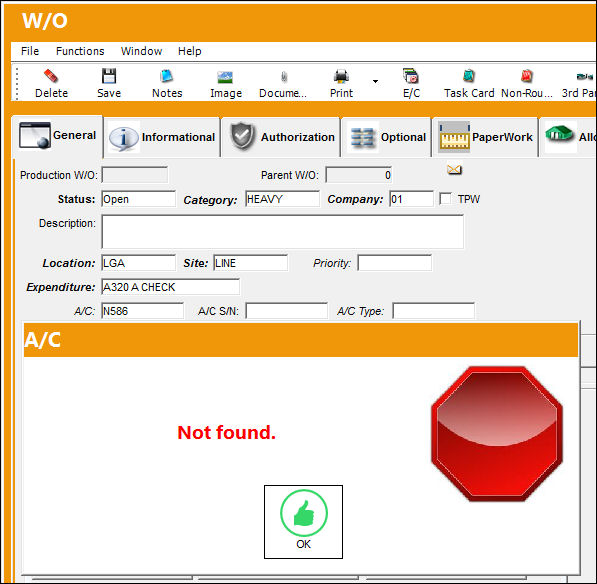Open the Window menu
This screenshot has height=584, width=597.
141,51
